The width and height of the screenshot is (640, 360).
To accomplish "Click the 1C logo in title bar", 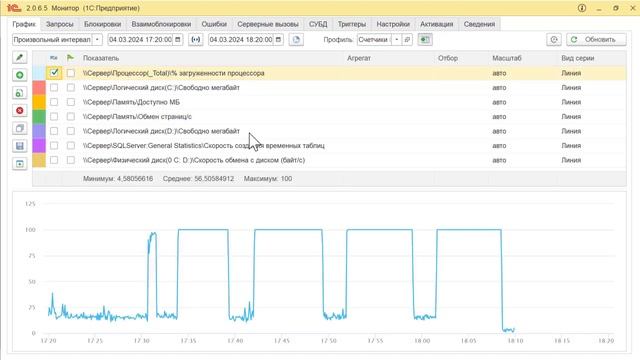I will pos(14,8).
